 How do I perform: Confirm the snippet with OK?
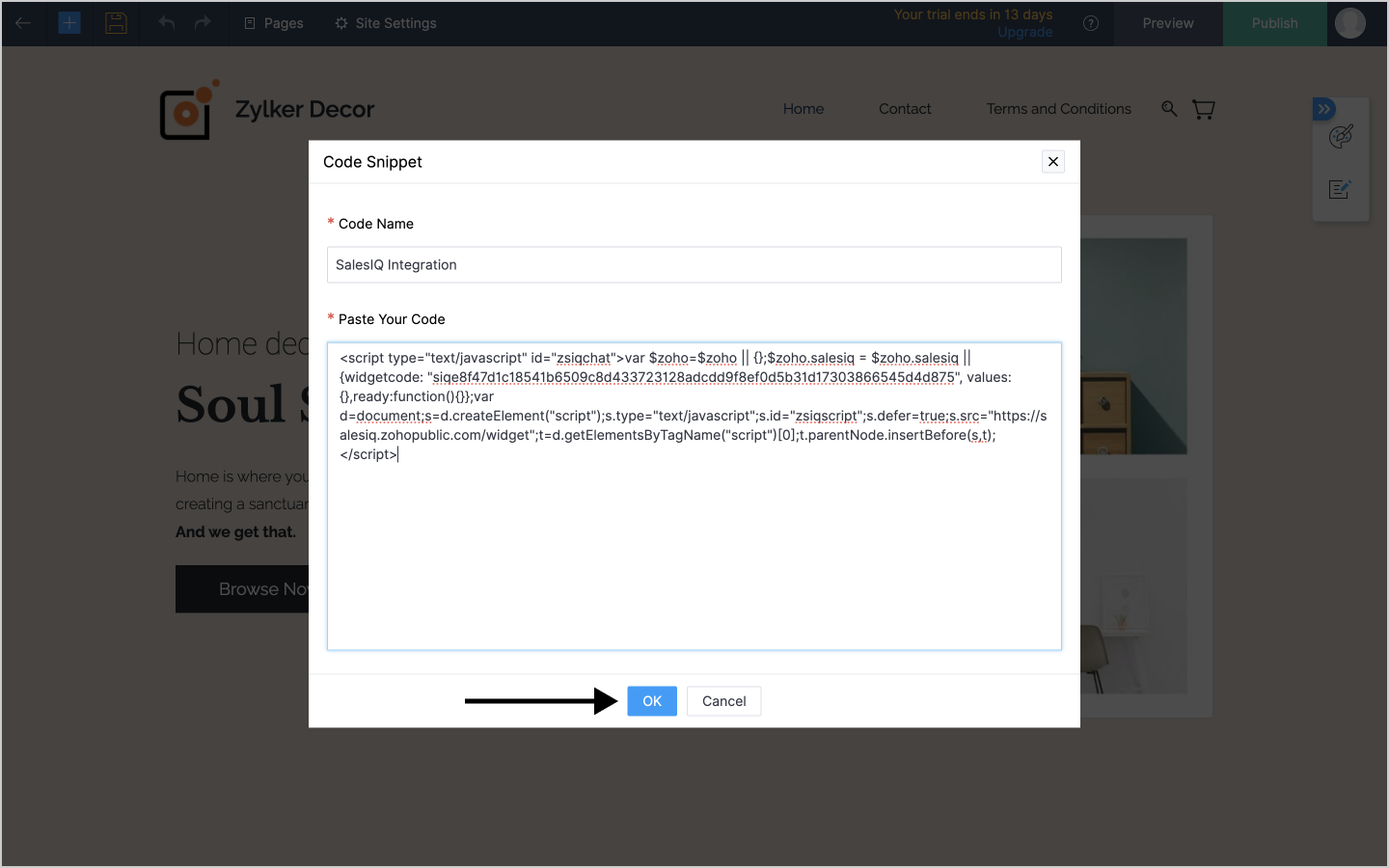click(x=652, y=701)
